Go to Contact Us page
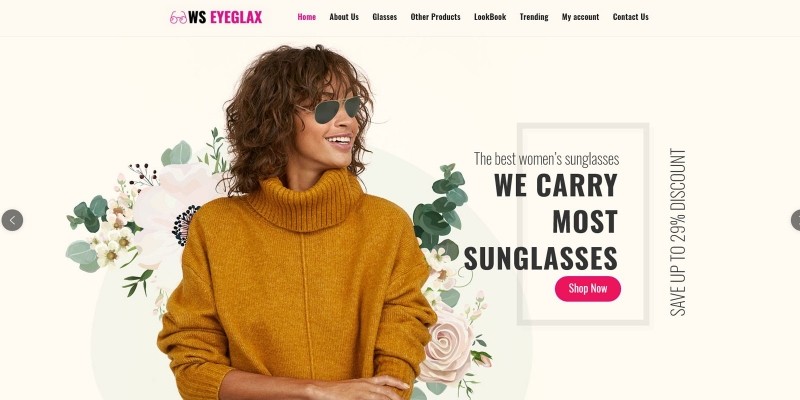Image resolution: width=800 pixels, height=400 pixels. [x=631, y=17]
